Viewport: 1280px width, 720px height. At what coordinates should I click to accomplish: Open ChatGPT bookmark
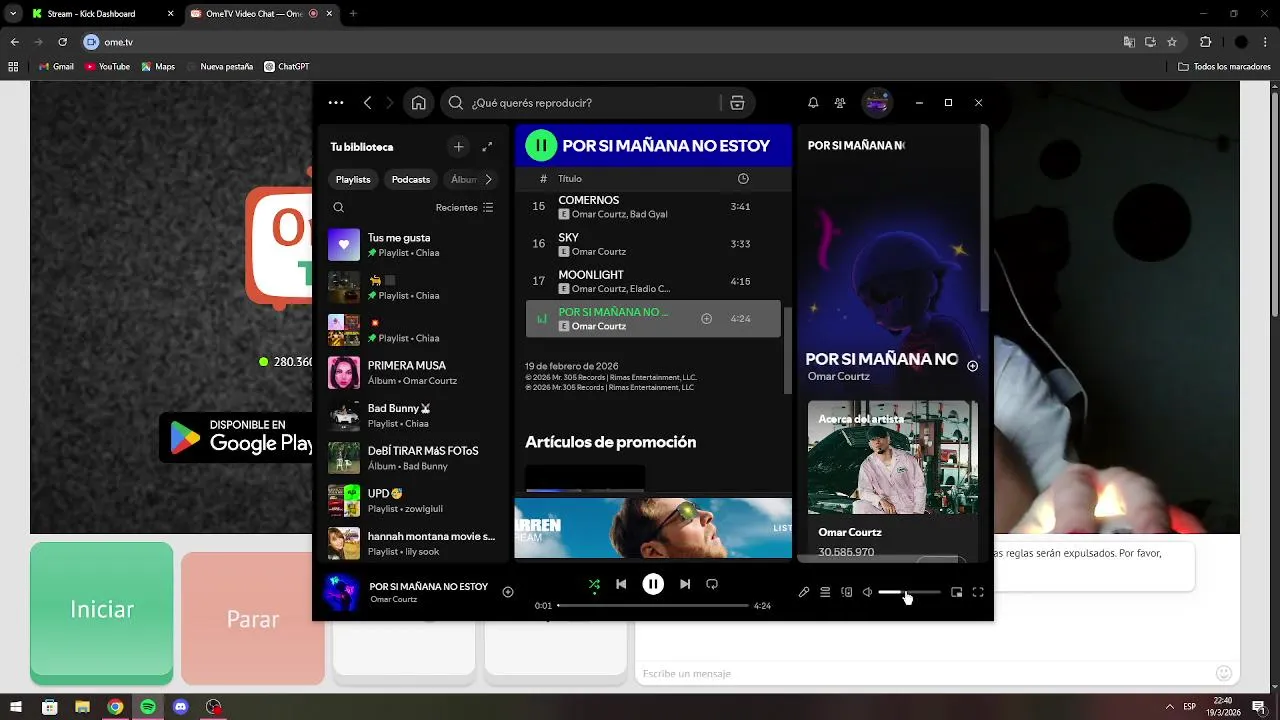pyautogui.click(x=287, y=67)
